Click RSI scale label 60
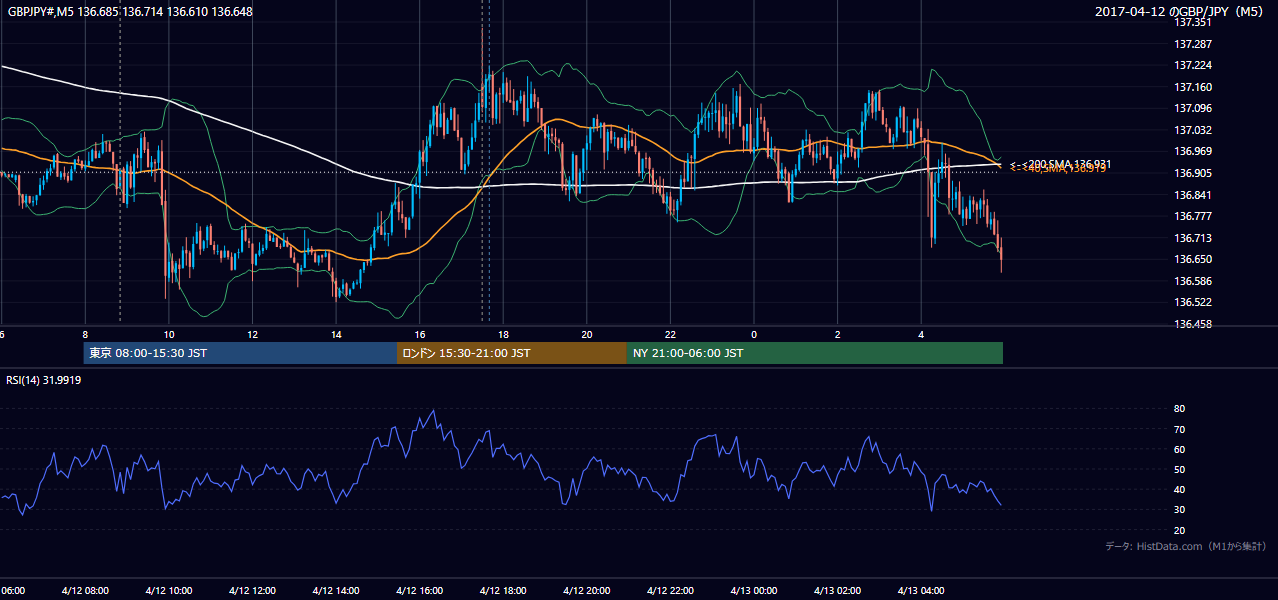Image resolution: width=1278 pixels, height=600 pixels. (x=1180, y=449)
